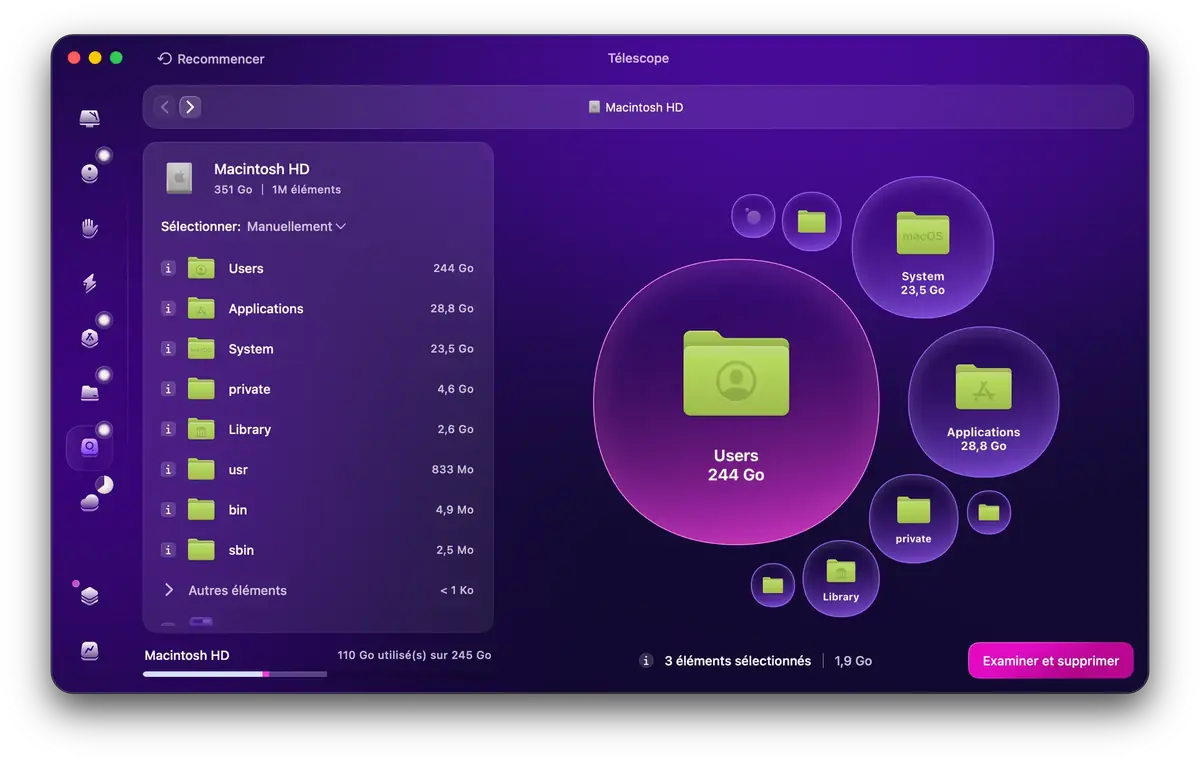Go back with the left arrow button
Viewport: 1200px width, 761px height.
(x=165, y=107)
